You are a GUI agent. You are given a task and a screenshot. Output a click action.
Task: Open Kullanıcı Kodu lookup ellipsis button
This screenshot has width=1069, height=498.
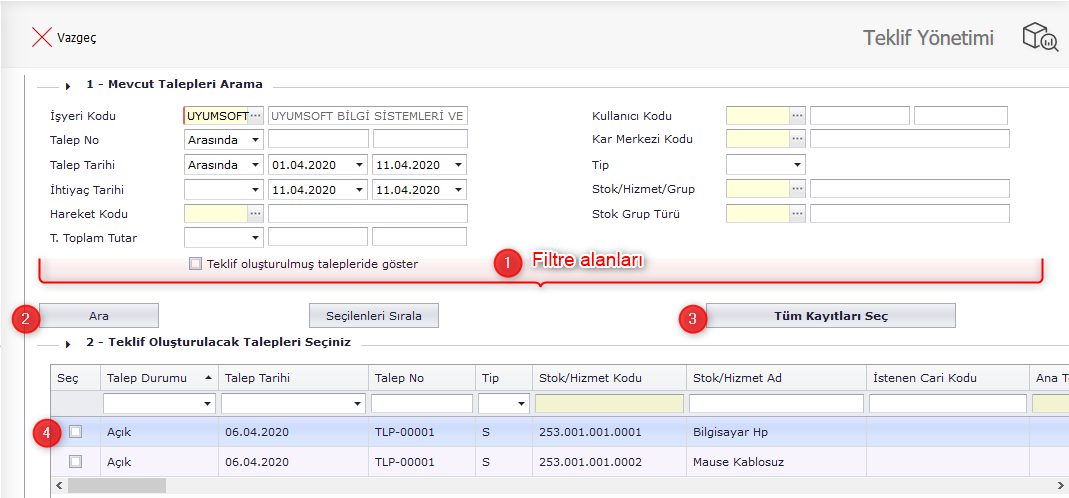coord(797,115)
